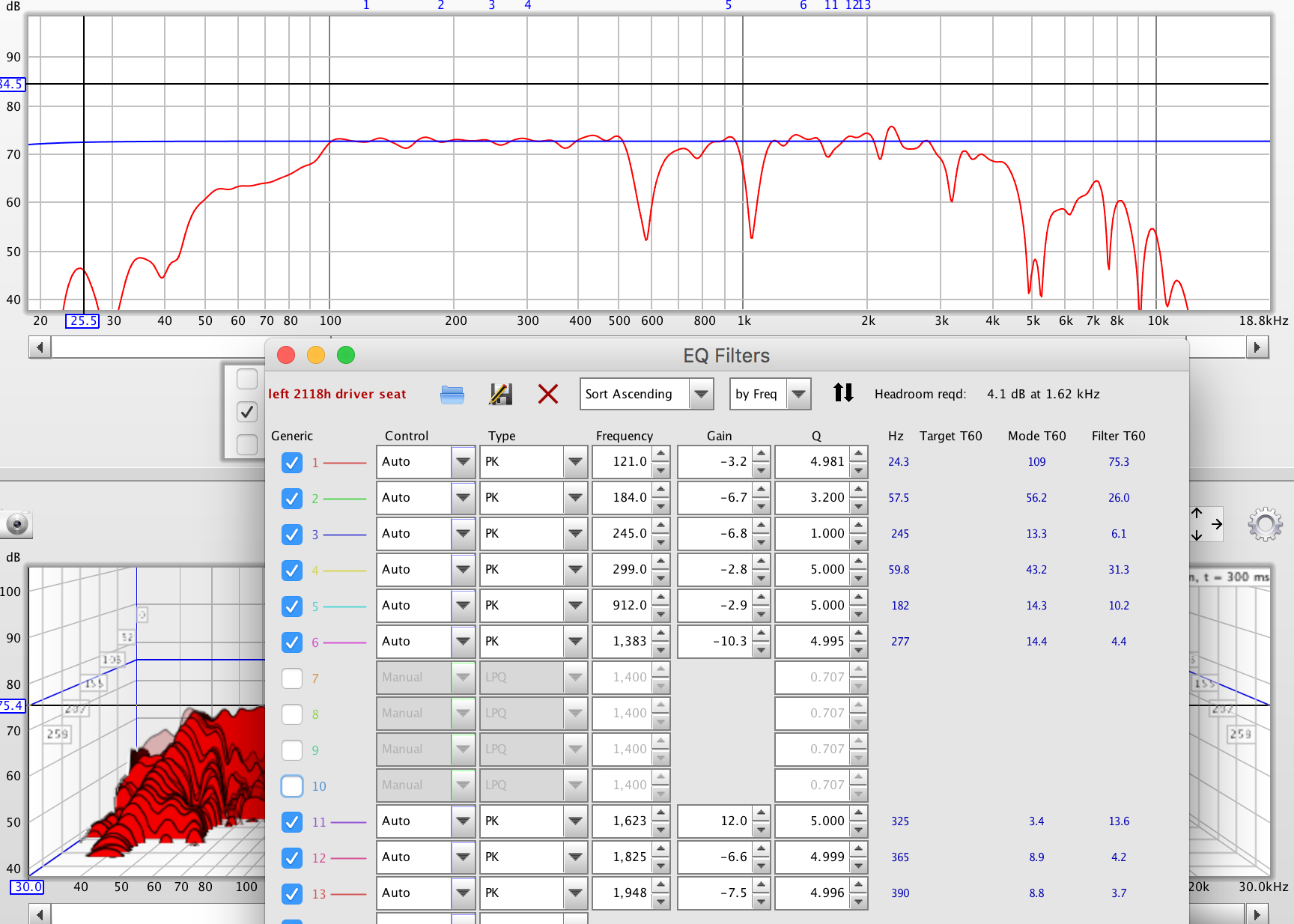This screenshot has width=1294, height=924.
Task: Open the gear settings icon
Action: tap(1265, 524)
